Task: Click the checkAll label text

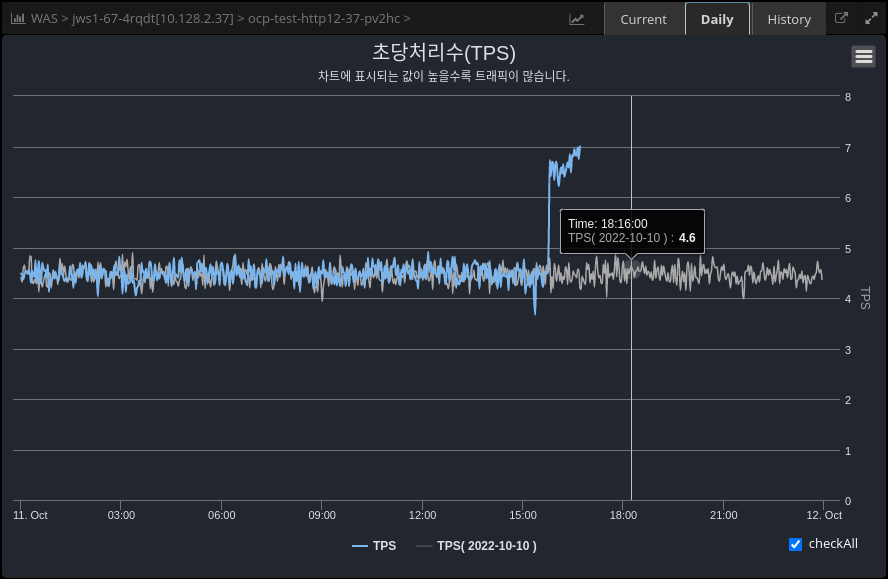Action: coord(833,544)
